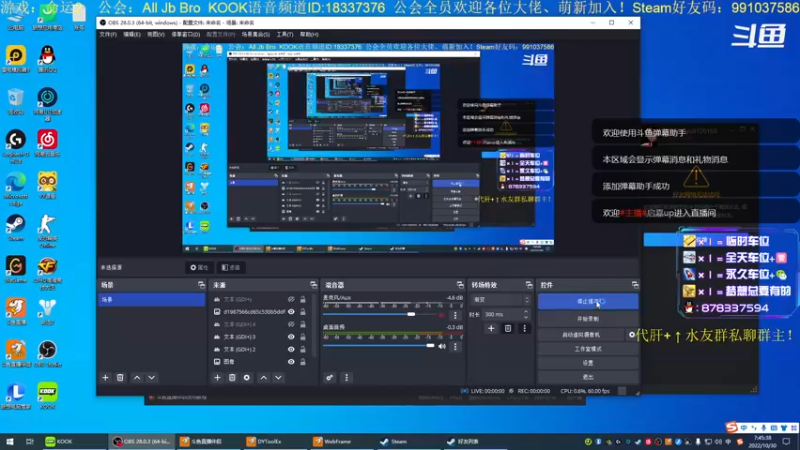Remove transition with trash icon in 转场特效 panel
Image resolution: width=800 pixels, height=450 pixels.
coord(508,329)
